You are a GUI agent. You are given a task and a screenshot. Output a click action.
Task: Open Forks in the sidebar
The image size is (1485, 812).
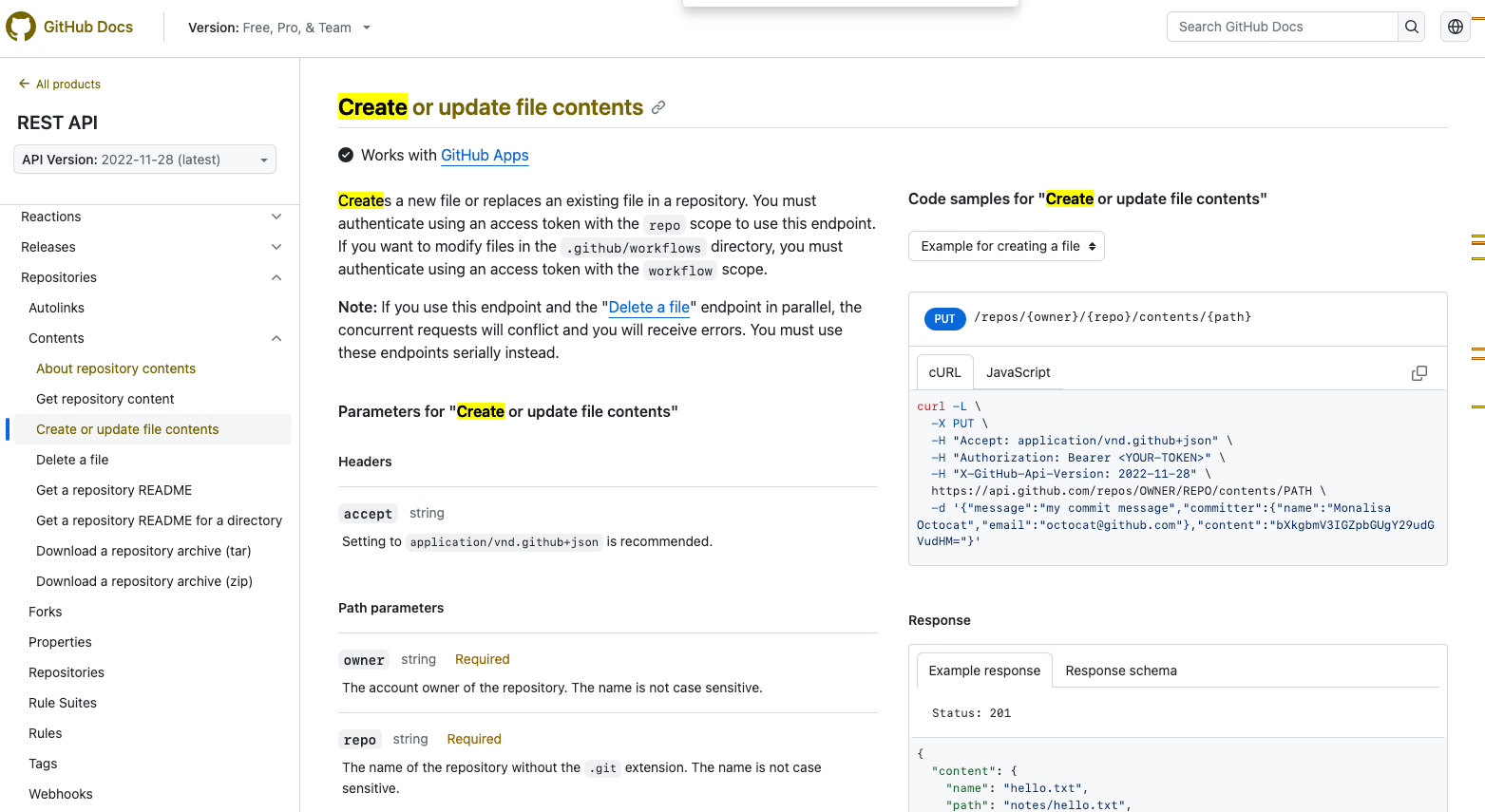tap(45, 612)
